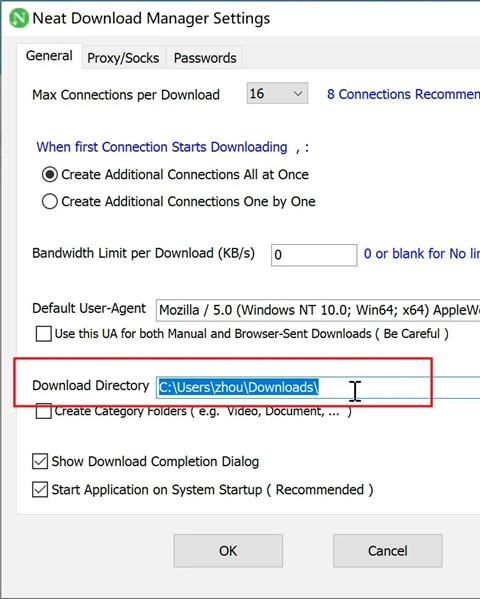Open the Passwords tab
The height and width of the screenshot is (599, 480).
(x=205, y=58)
